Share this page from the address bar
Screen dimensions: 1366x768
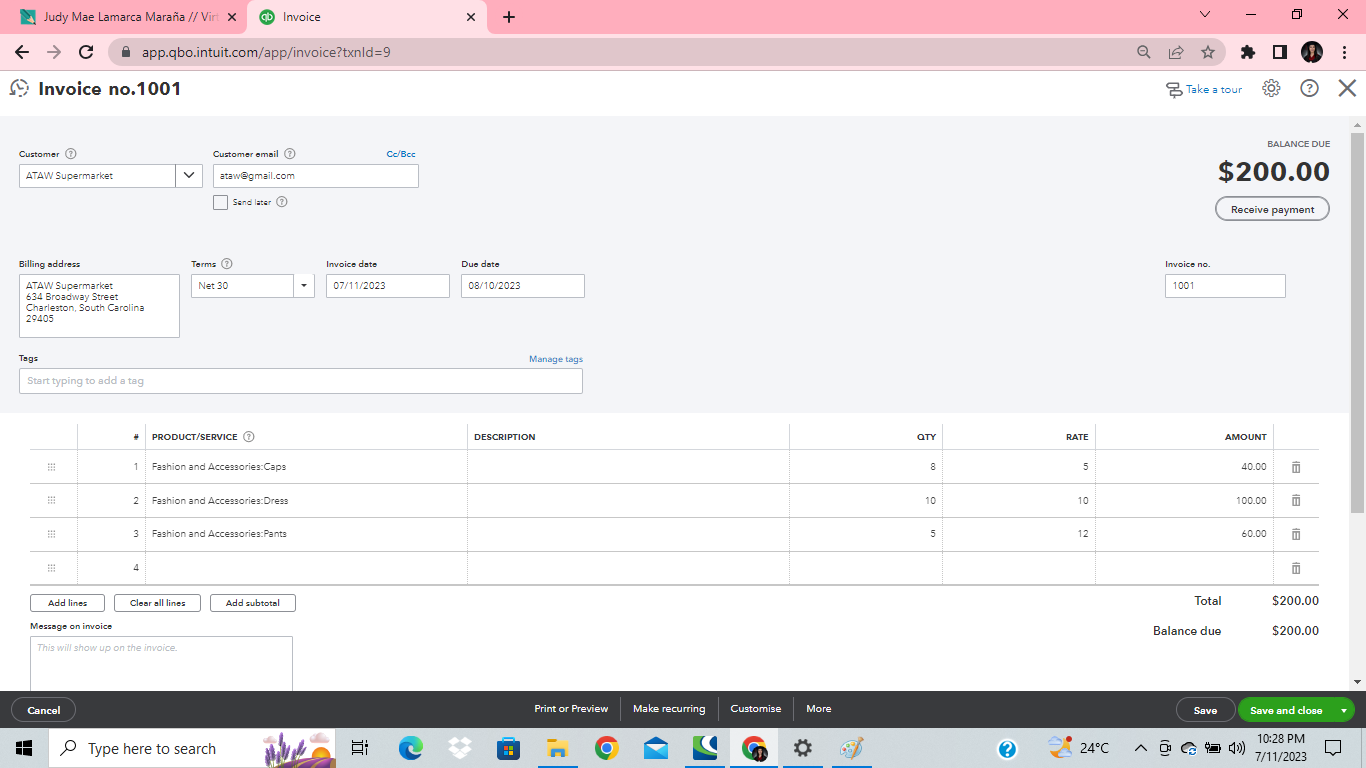pyautogui.click(x=1176, y=52)
